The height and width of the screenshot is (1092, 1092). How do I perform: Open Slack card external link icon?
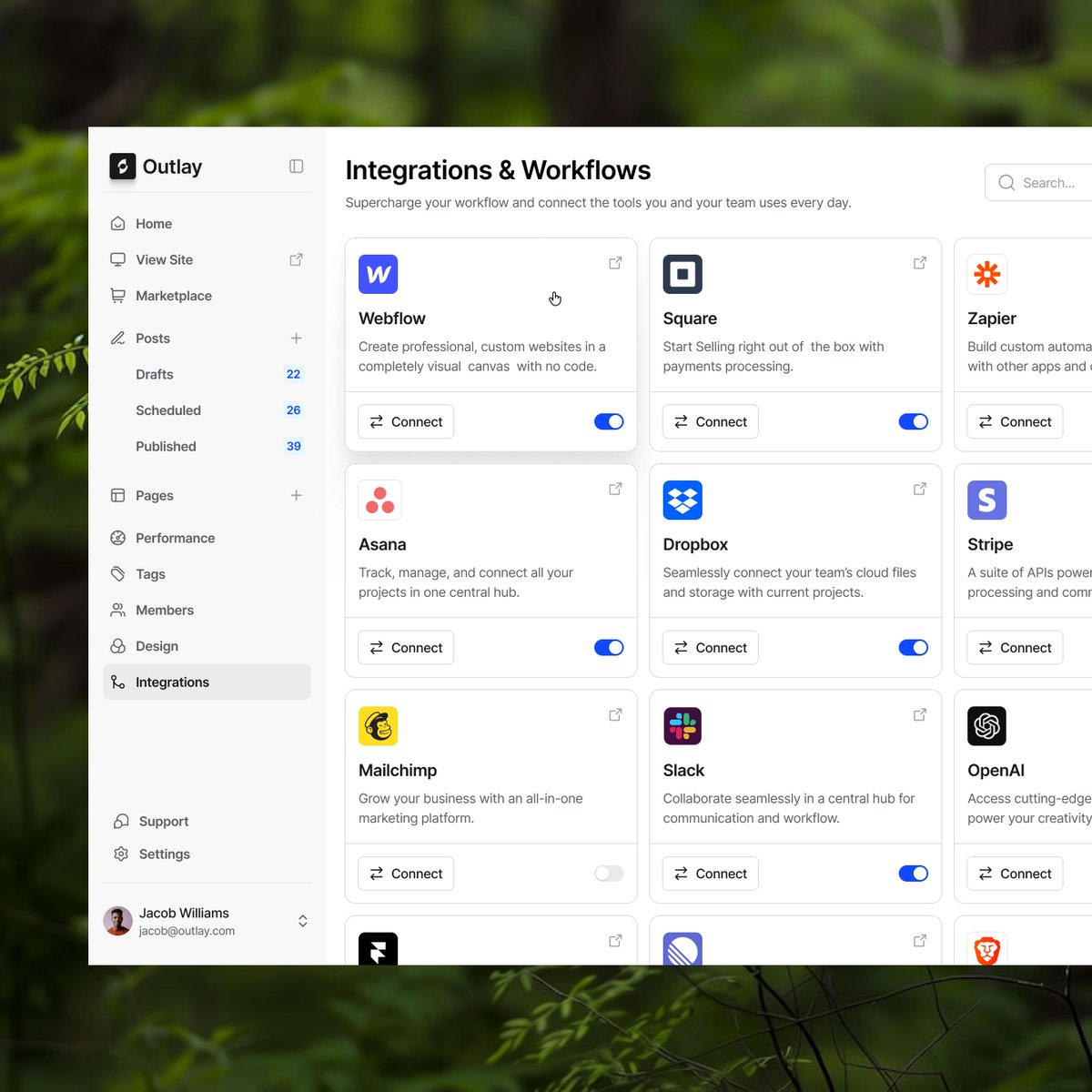[x=920, y=714]
